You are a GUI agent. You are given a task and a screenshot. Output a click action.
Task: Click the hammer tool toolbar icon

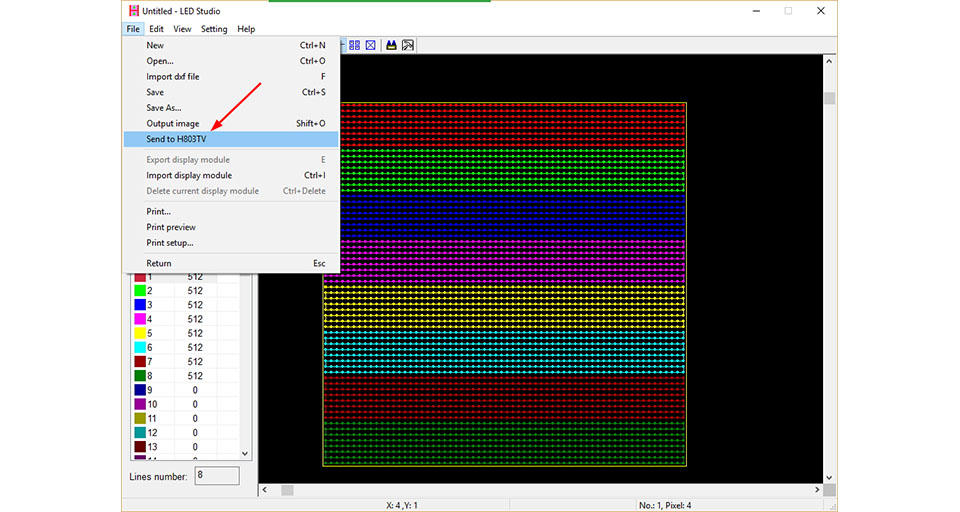408,45
